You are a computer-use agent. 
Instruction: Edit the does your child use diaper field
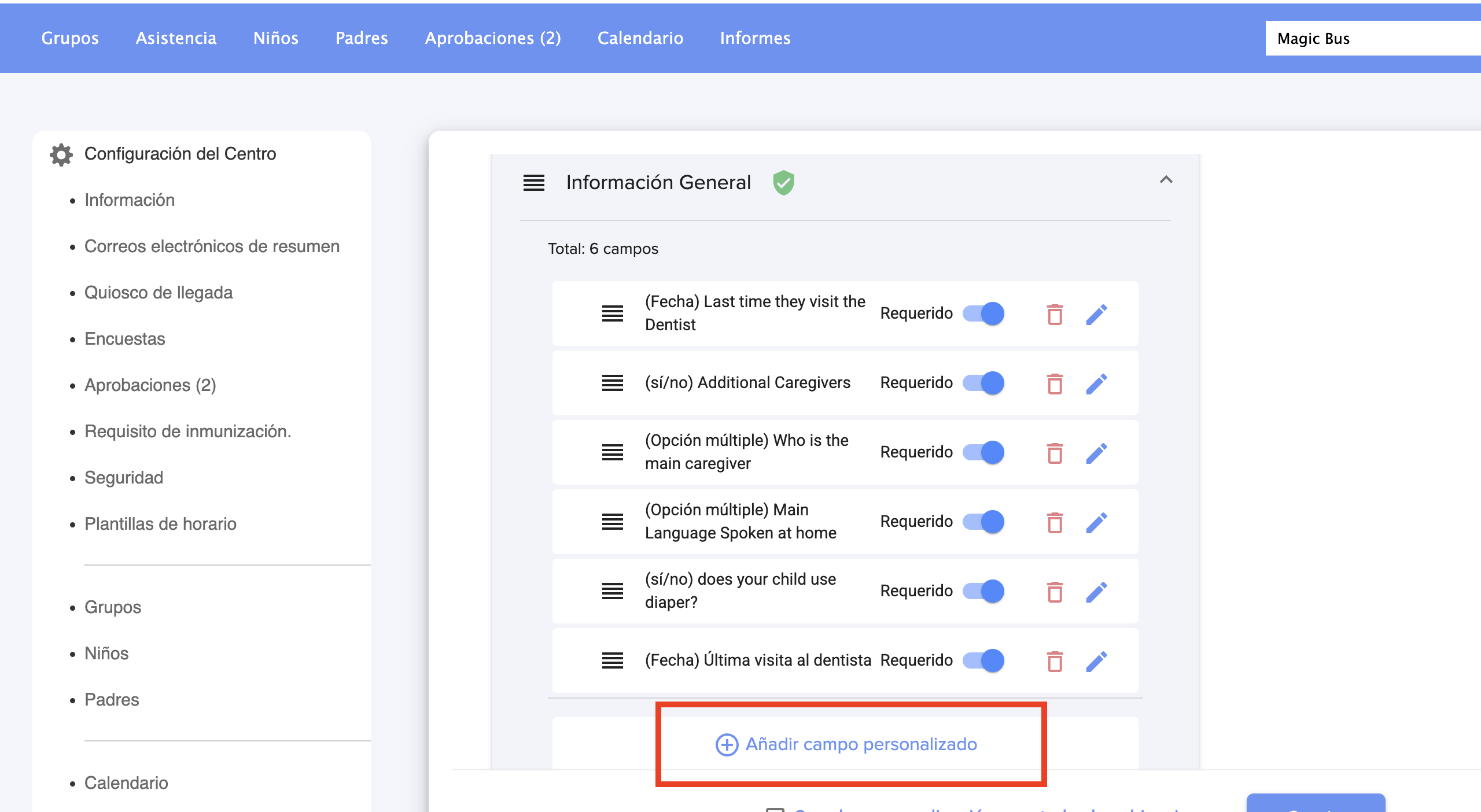coord(1096,592)
